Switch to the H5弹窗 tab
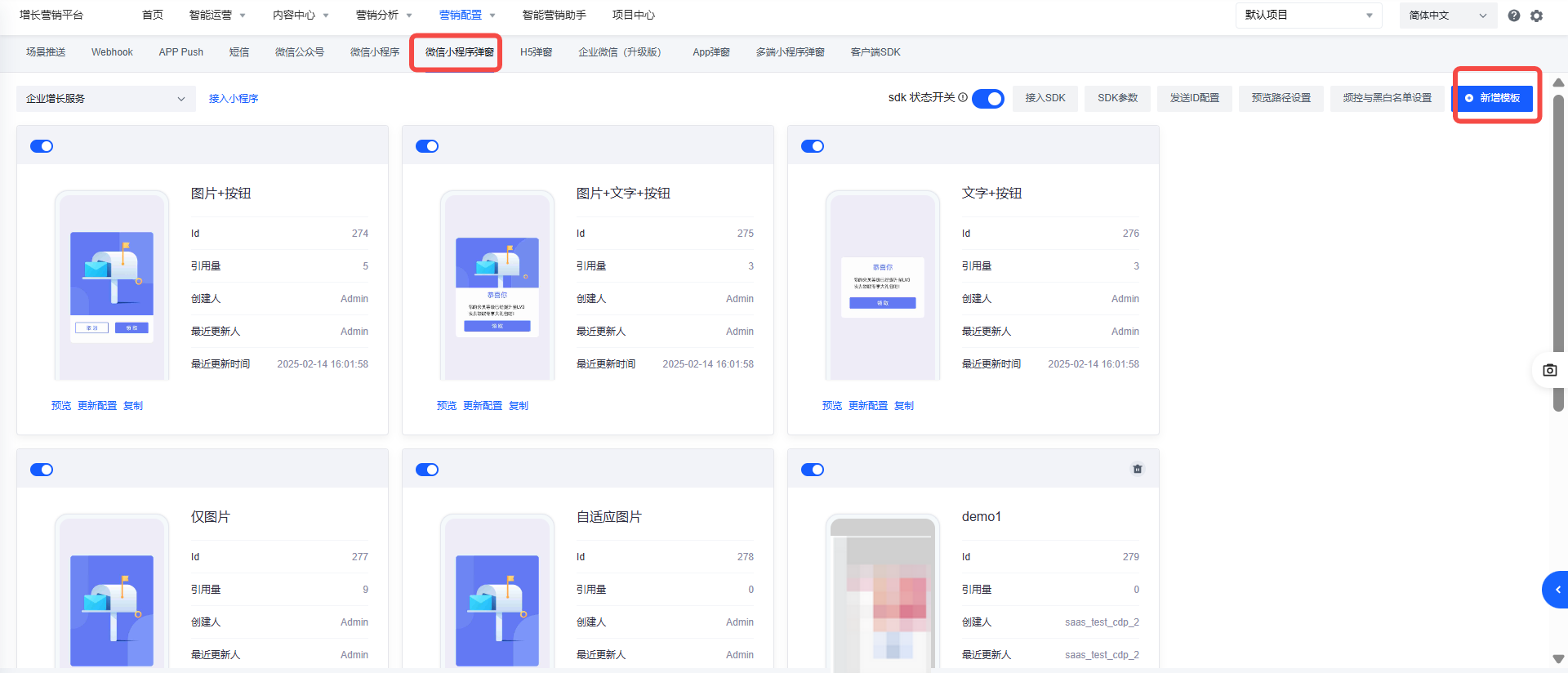 point(536,52)
